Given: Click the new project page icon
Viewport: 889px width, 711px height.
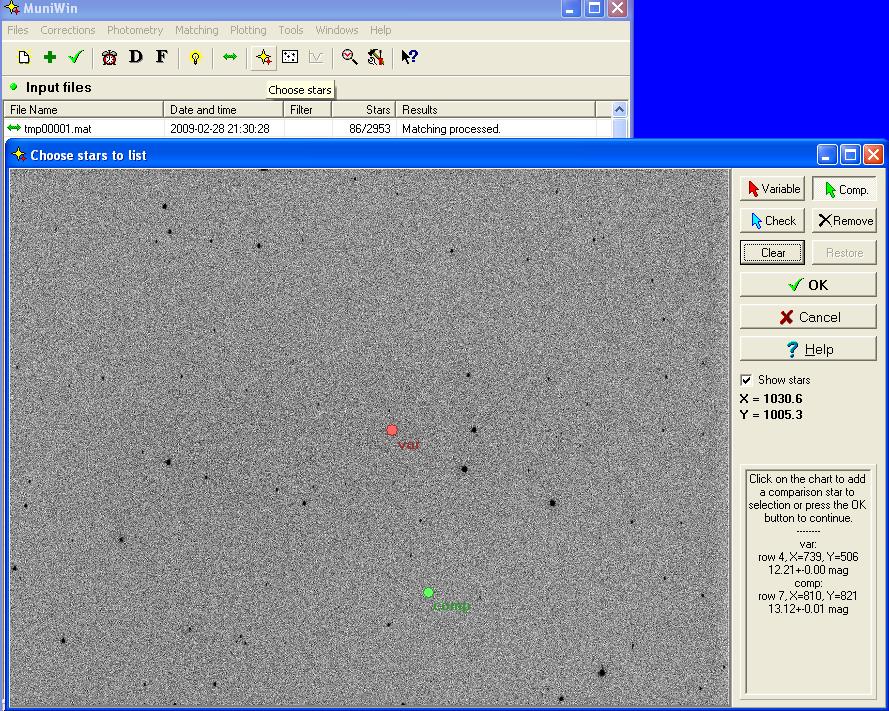Looking at the screenshot, I should (24, 58).
